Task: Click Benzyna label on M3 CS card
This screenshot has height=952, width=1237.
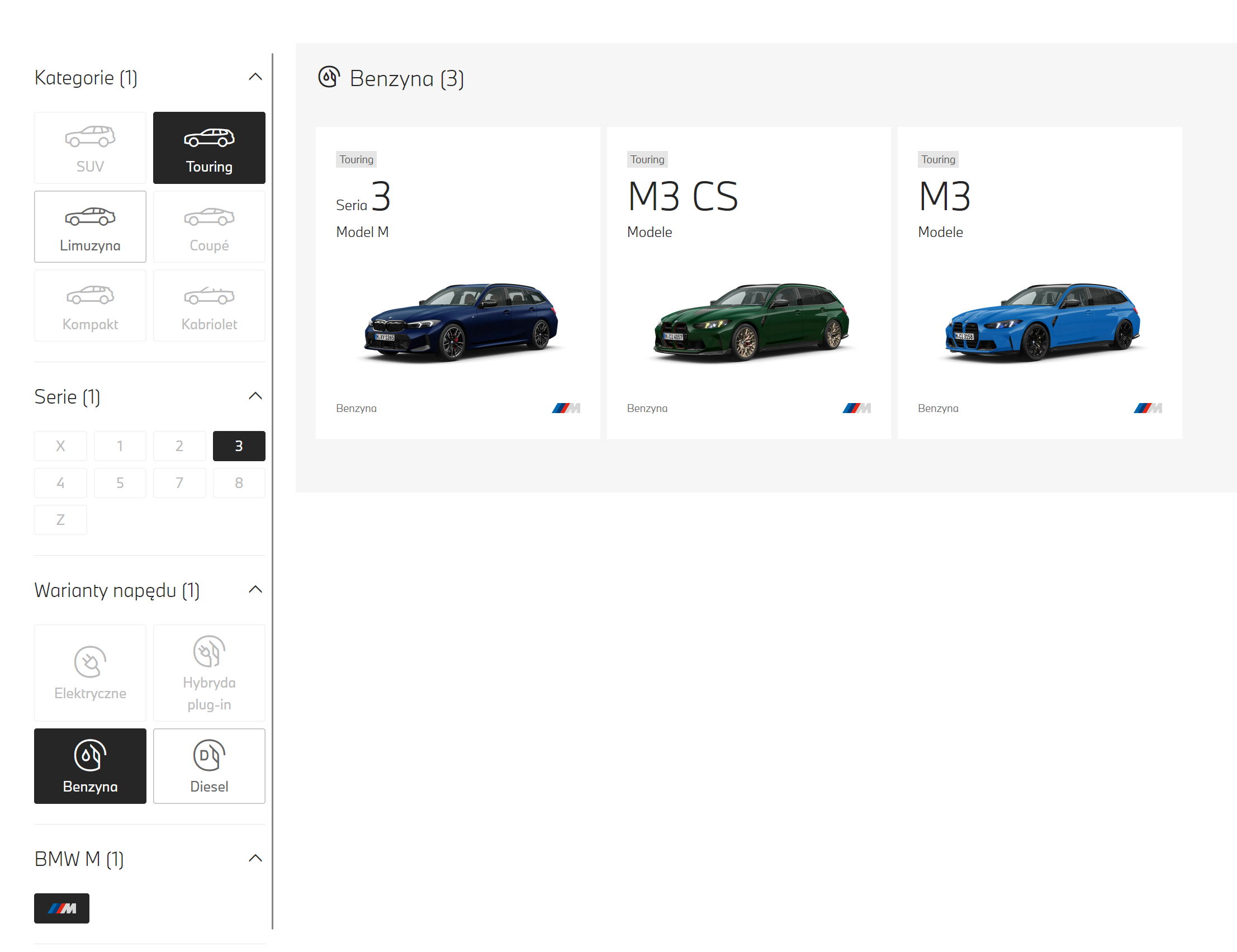Action: (647, 408)
